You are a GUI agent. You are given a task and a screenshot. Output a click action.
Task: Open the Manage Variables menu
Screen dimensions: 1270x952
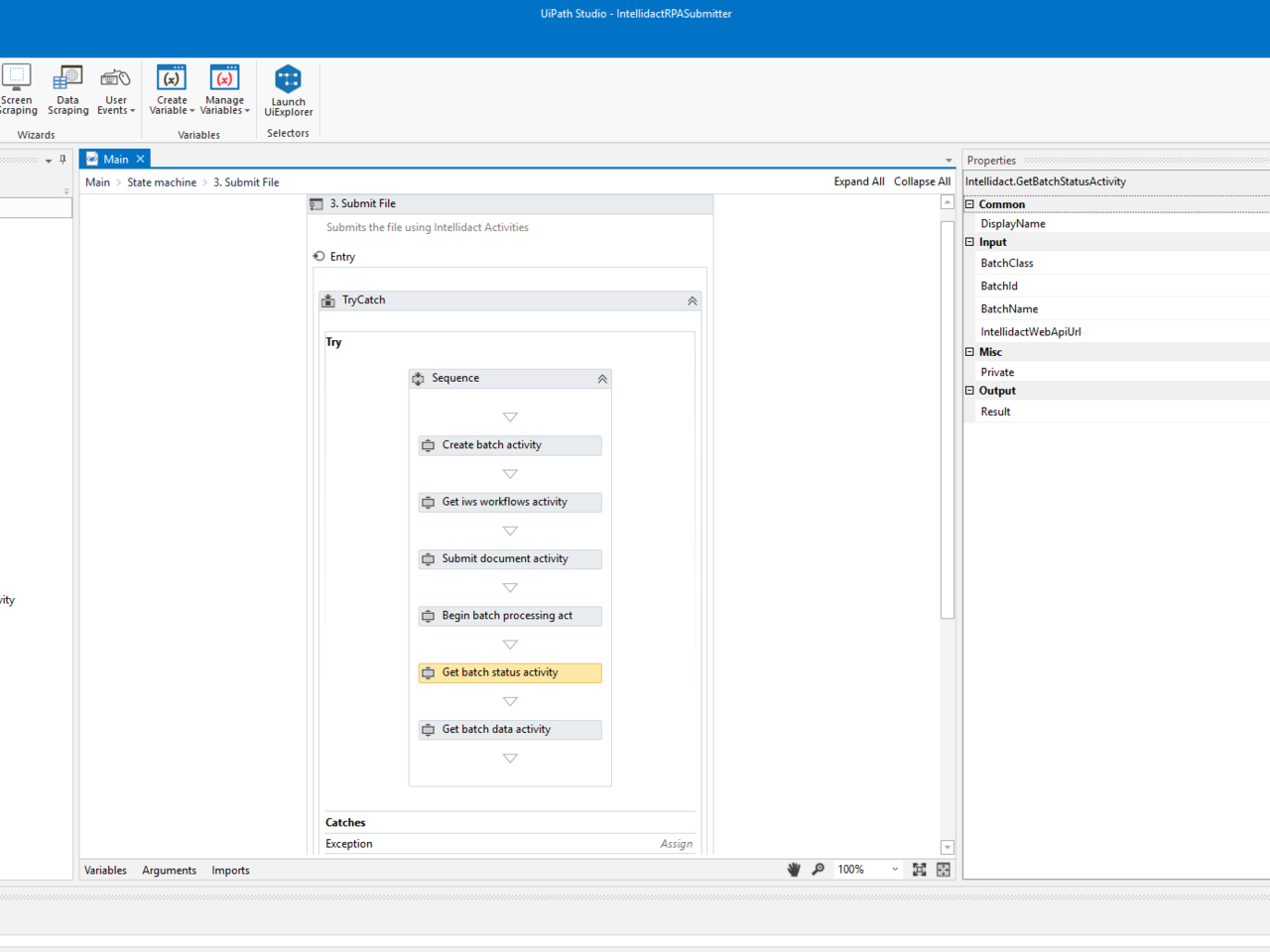pyautogui.click(x=225, y=90)
